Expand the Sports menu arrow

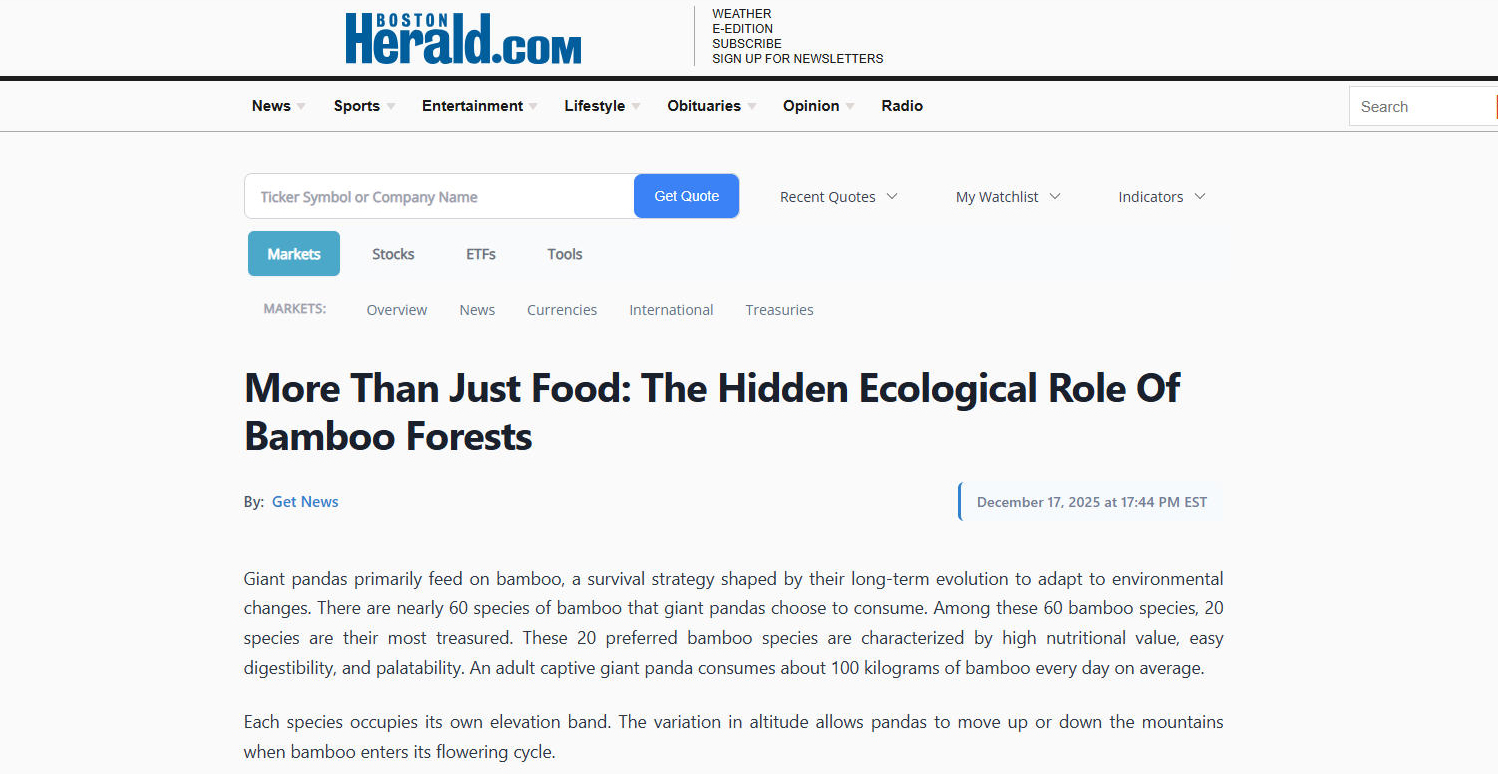tap(391, 107)
